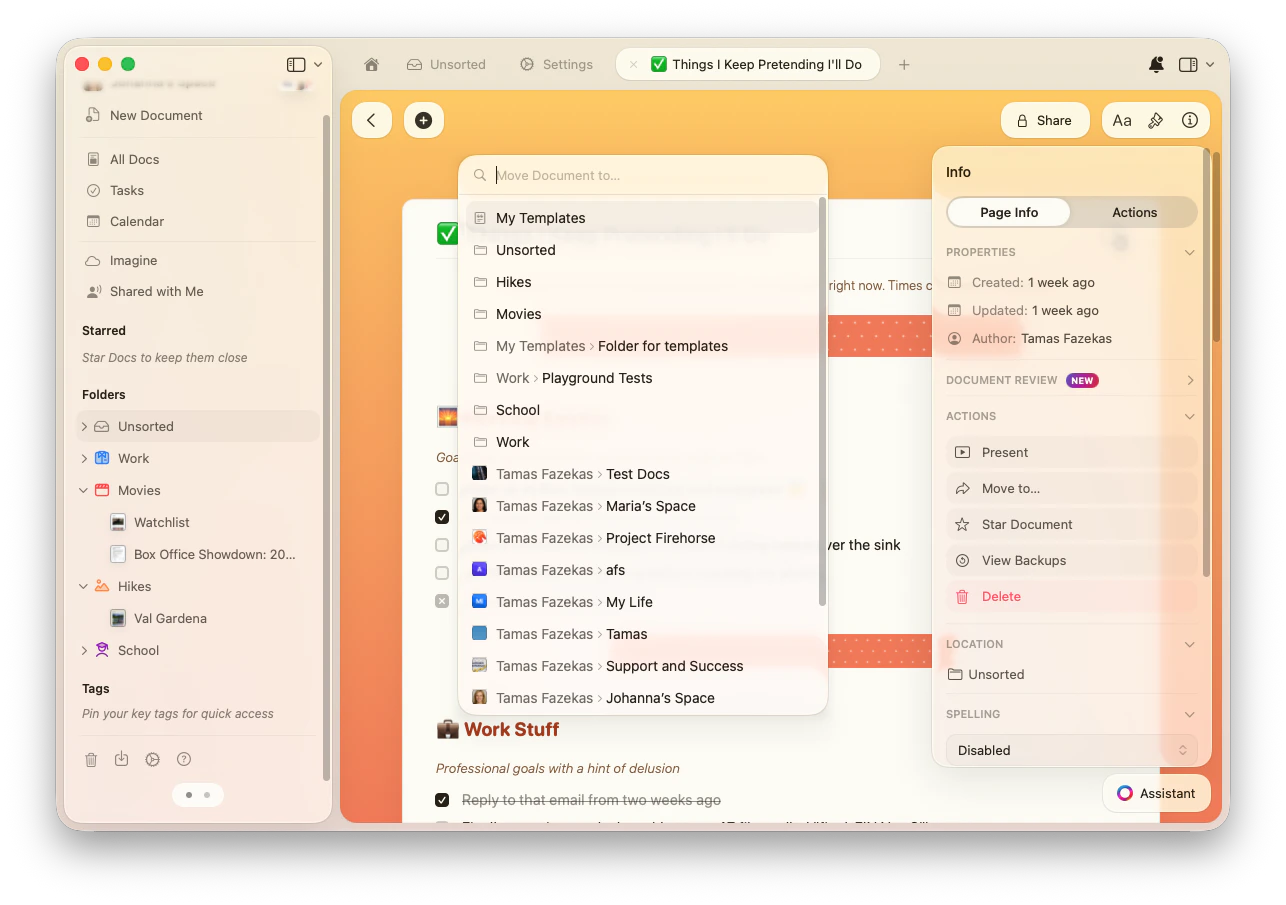Image resolution: width=1286 pixels, height=905 pixels.
Task: Collapse the Hikes folder in sidebar
Action: (84, 586)
